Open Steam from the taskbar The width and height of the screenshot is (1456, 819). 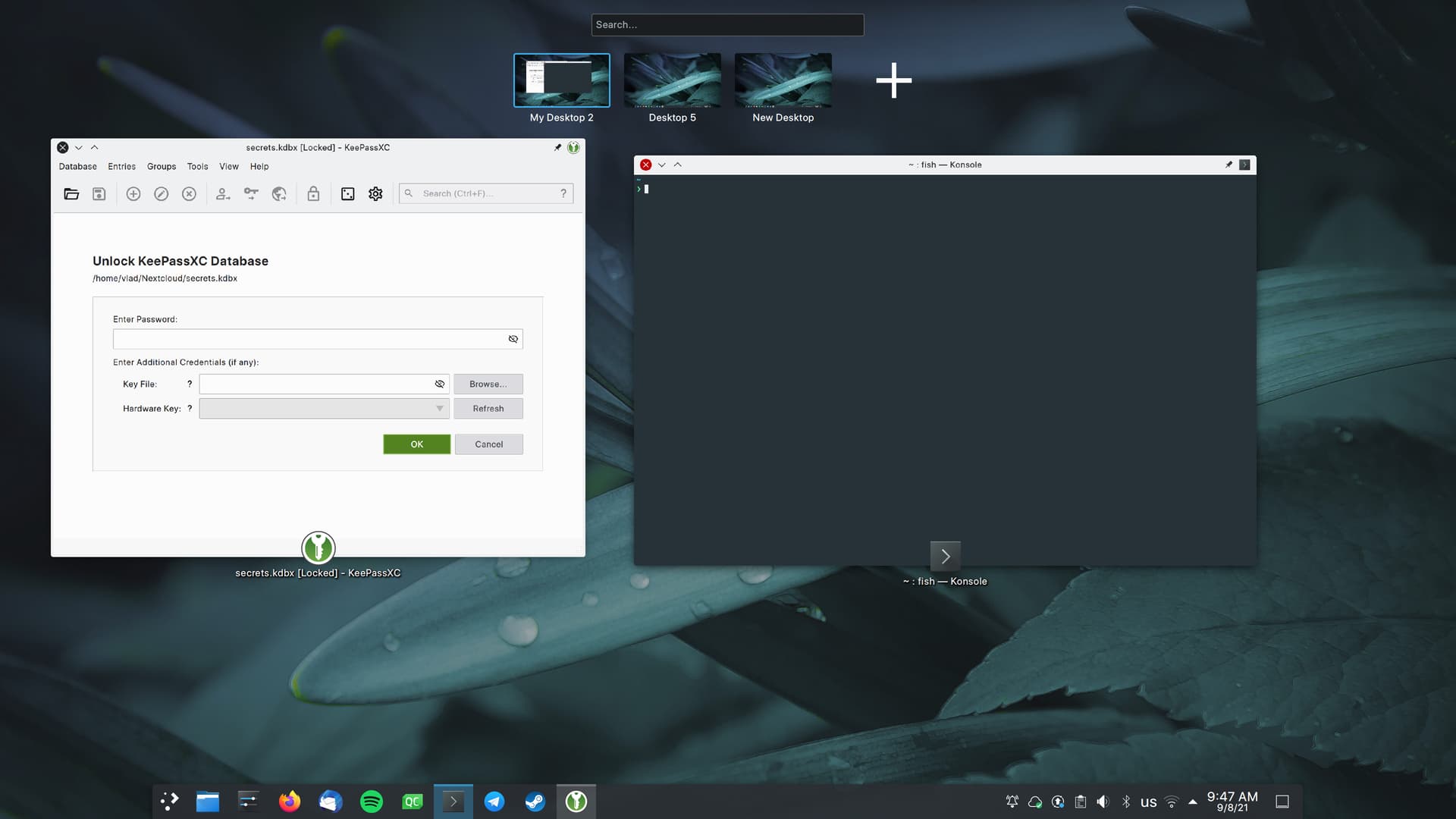click(x=535, y=802)
